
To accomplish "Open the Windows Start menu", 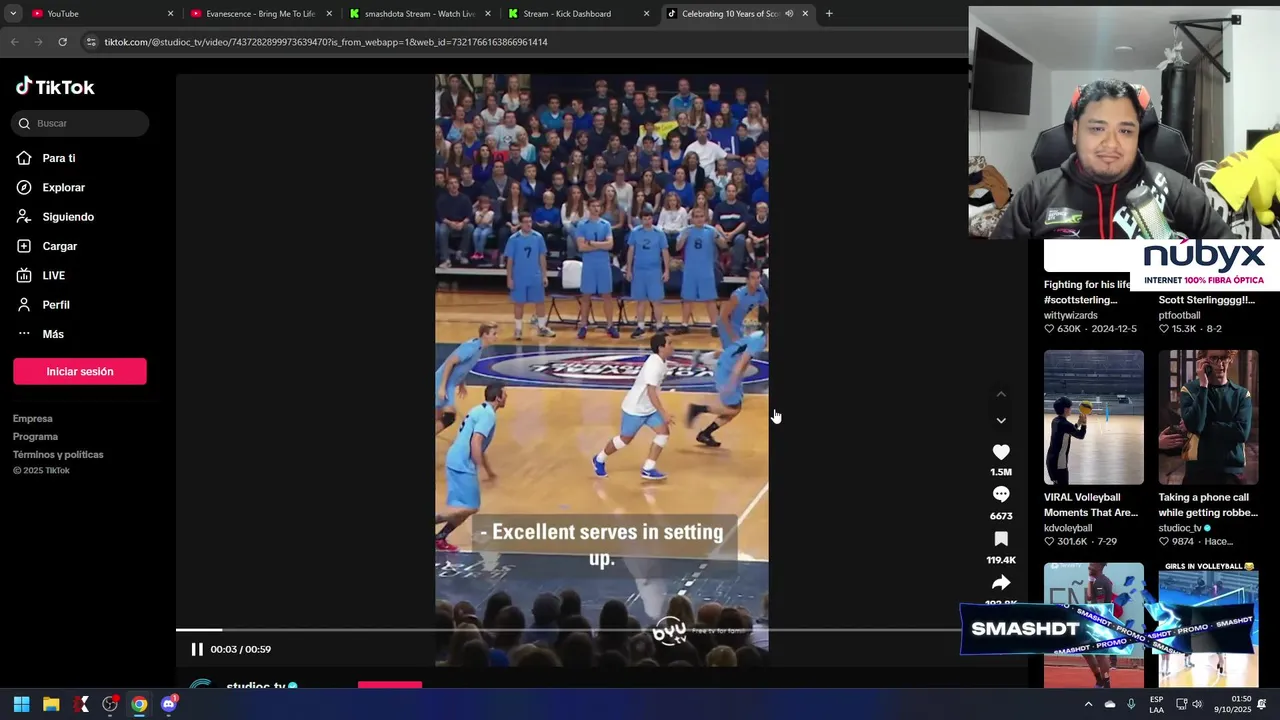I will click(x=21, y=704).
